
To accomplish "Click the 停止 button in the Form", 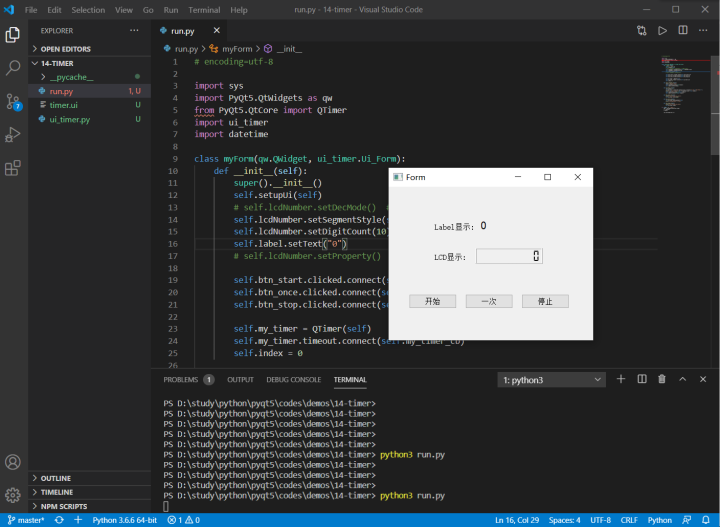I will point(545,301).
